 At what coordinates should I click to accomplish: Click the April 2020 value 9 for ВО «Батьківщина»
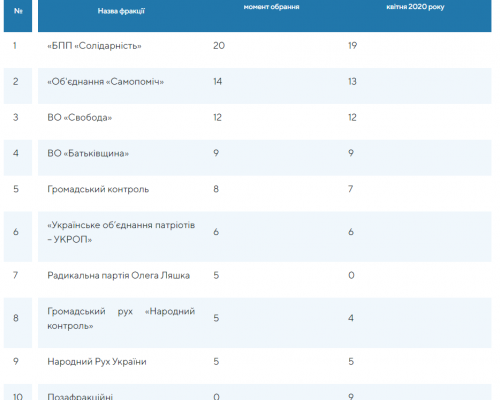[351, 153]
